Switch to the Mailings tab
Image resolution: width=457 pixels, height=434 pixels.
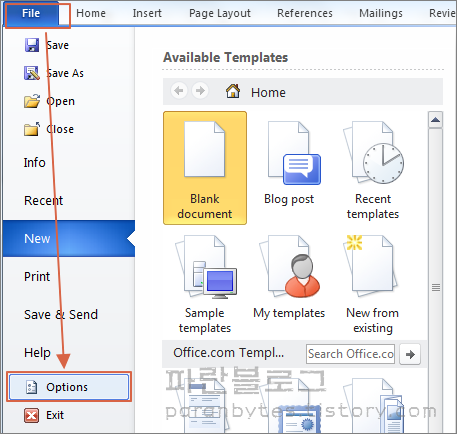381,13
